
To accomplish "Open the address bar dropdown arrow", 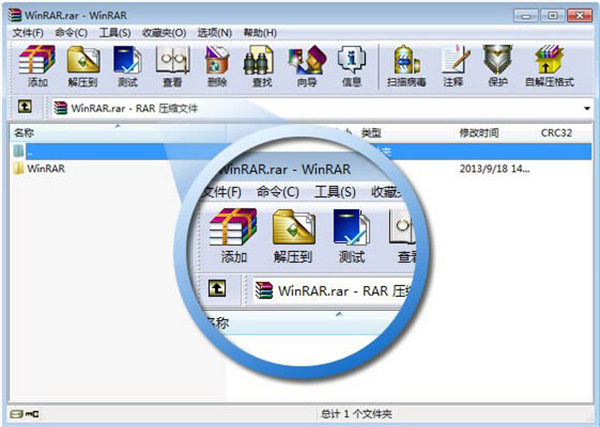I will pos(587,109).
